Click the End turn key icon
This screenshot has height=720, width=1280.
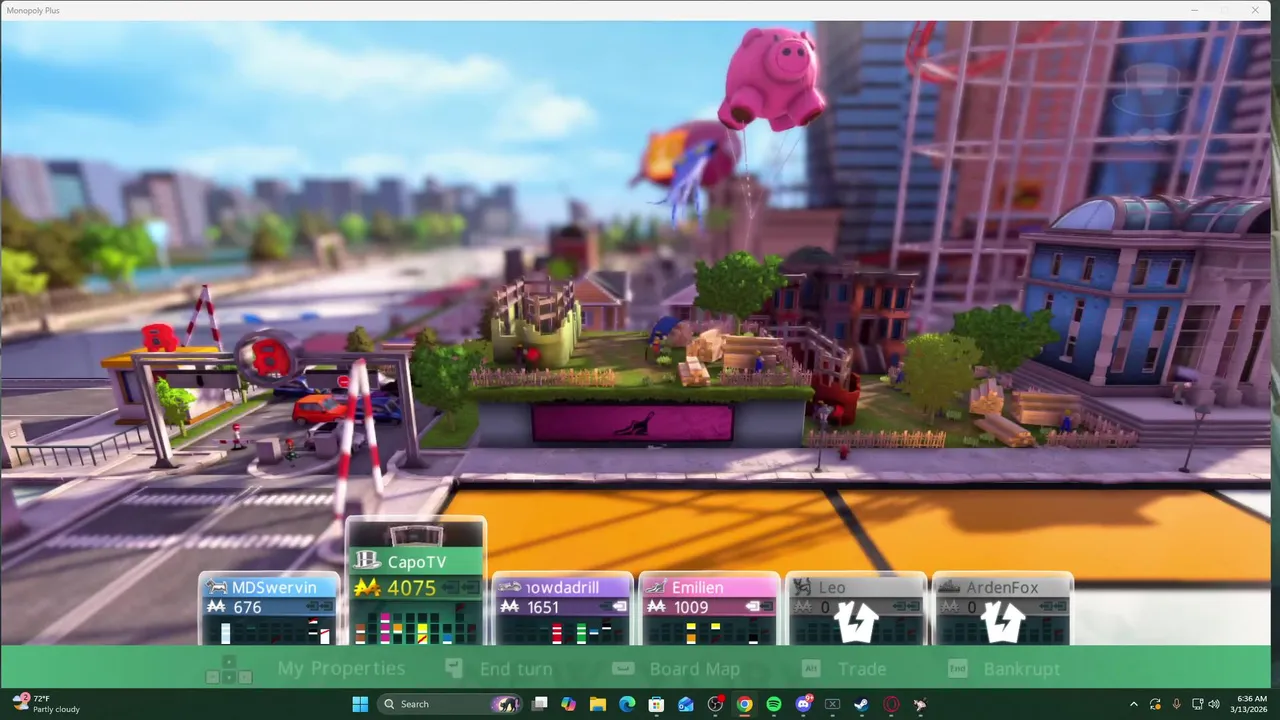click(453, 667)
